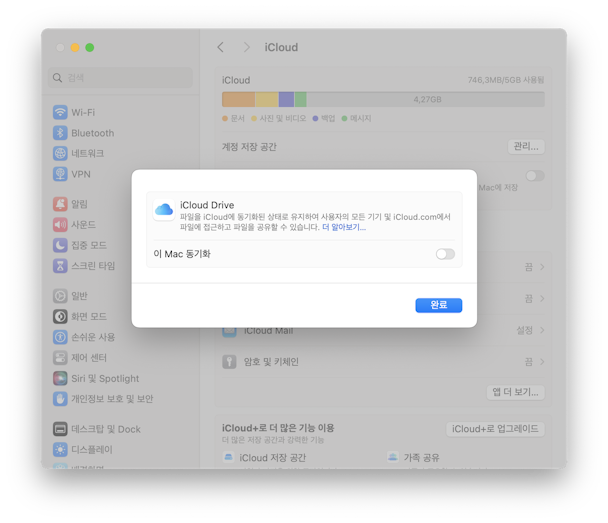Click the iCloud 저장 공간 icon
608x523 pixels.
(229, 457)
